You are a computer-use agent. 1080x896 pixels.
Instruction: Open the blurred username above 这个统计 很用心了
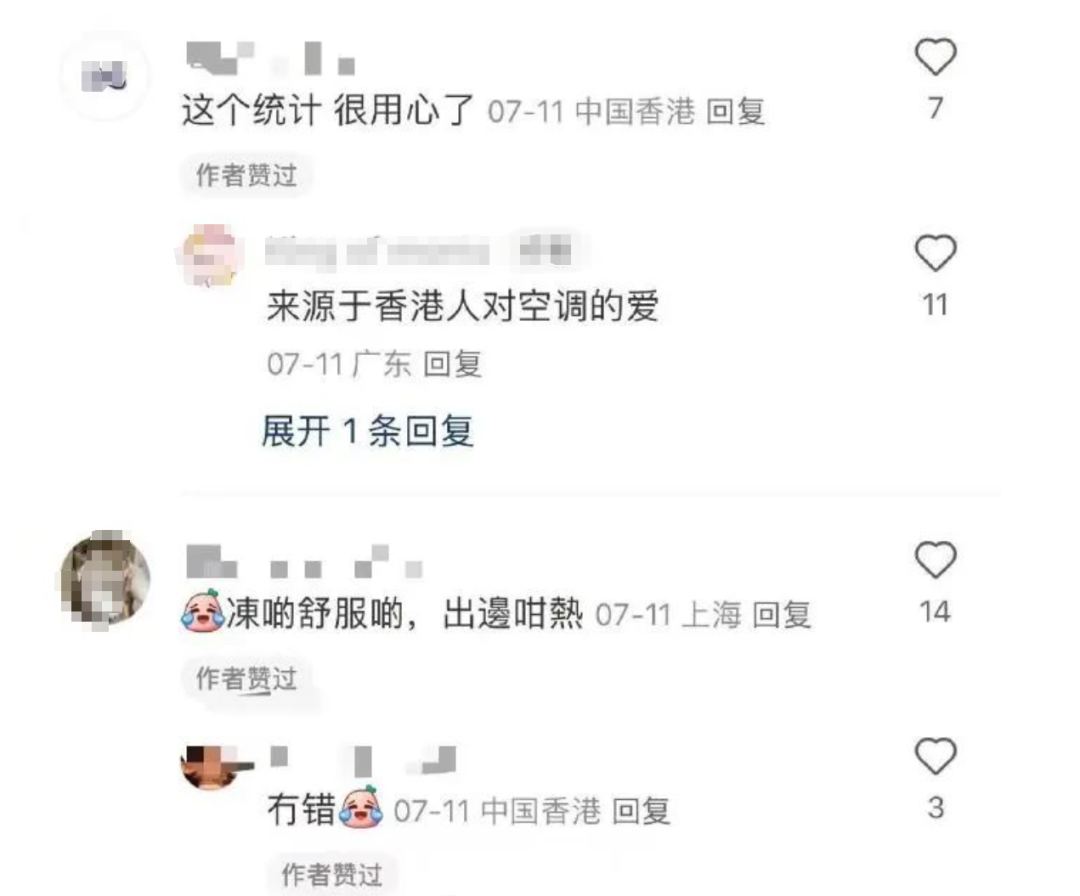click(271, 58)
